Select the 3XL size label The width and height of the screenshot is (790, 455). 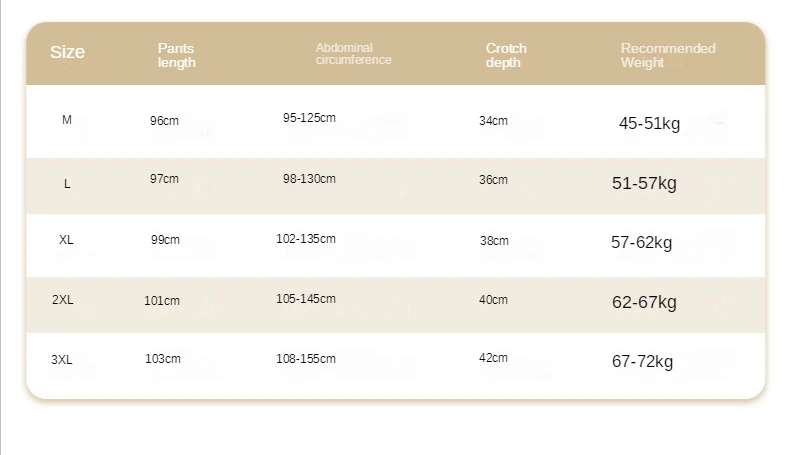tap(61, 360)
